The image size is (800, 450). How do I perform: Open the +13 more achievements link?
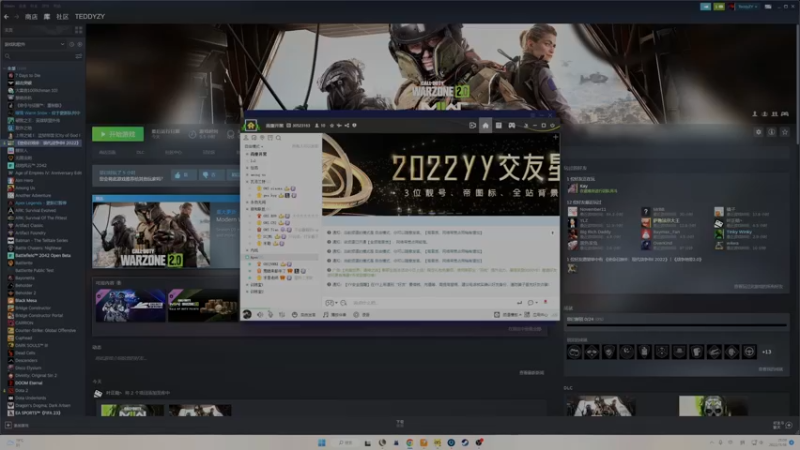click(766, 352)
